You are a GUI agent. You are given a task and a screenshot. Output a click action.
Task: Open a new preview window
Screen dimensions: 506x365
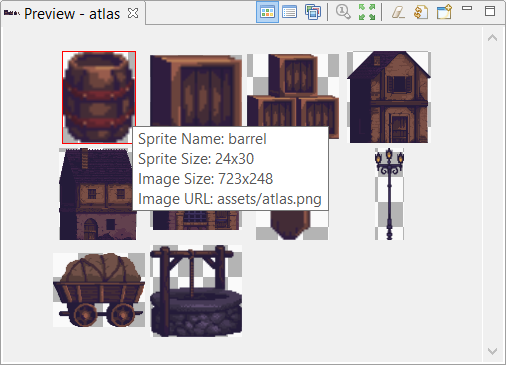(444, 12)
